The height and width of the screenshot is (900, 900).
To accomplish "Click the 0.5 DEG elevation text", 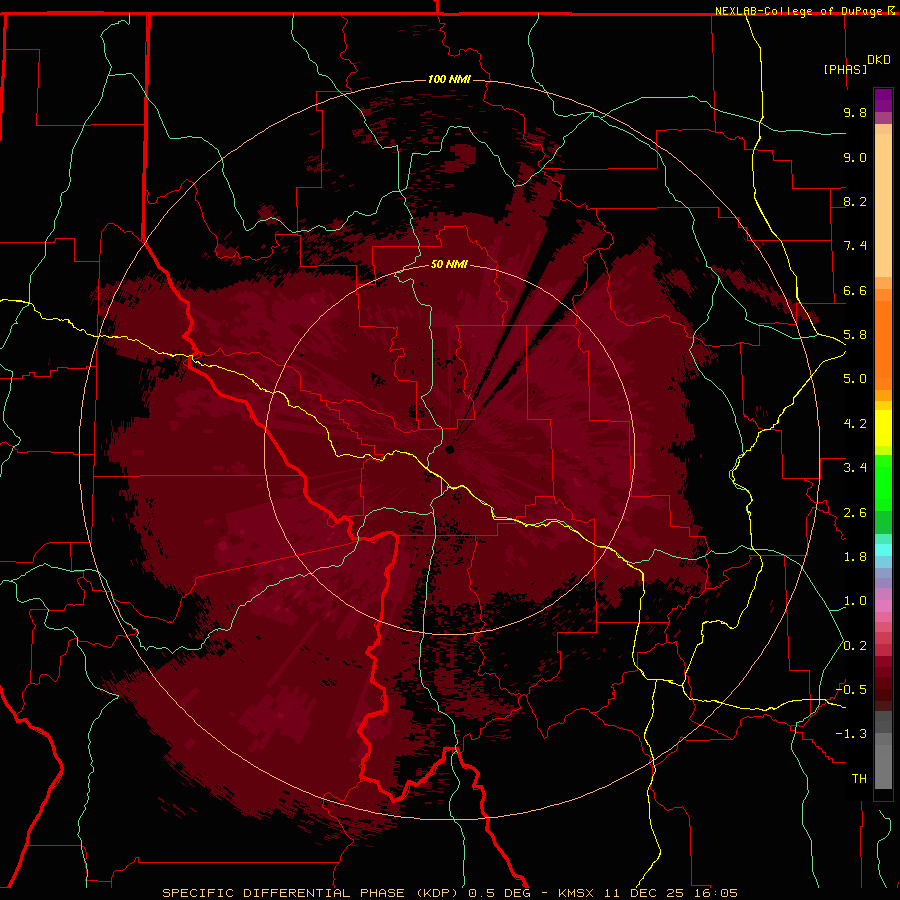I will tap(499, 893).
